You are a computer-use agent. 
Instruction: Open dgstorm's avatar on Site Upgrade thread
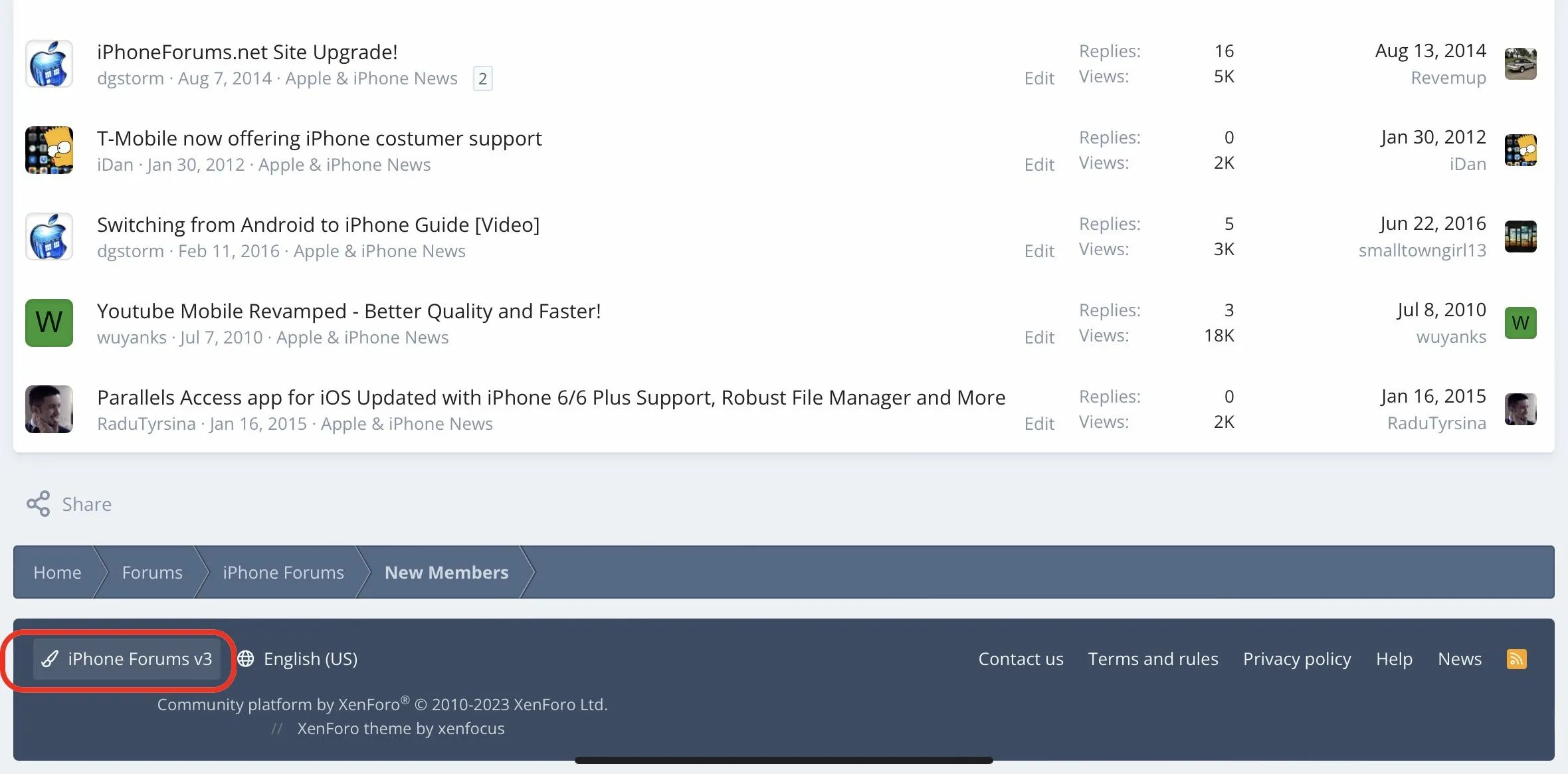(x=49, y=64)
